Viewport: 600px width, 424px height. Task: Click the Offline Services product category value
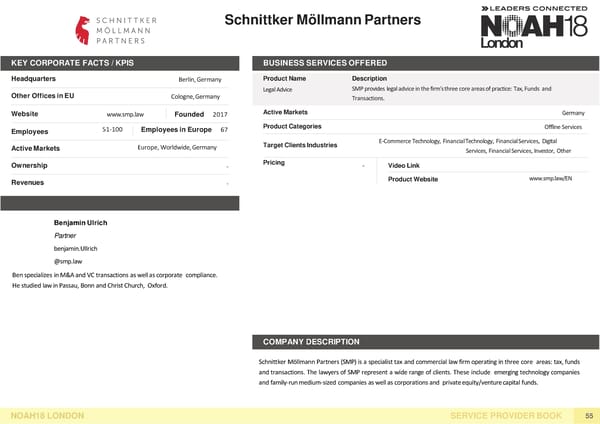[x=564, y=127]
